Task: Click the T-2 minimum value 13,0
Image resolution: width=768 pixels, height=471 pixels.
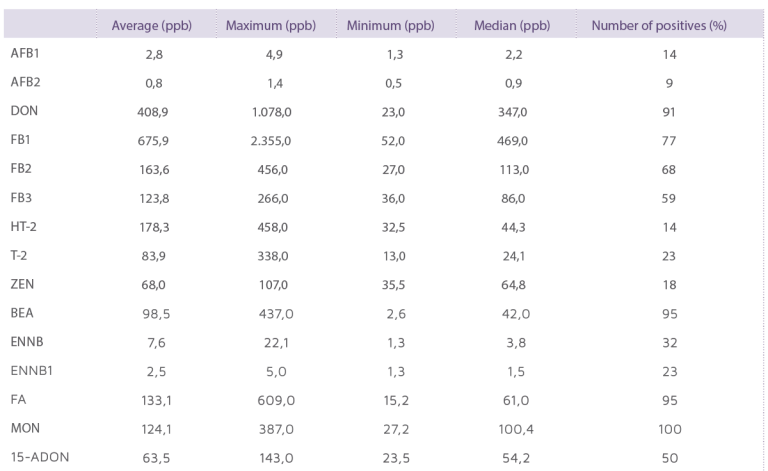Action: pos(394,256)
